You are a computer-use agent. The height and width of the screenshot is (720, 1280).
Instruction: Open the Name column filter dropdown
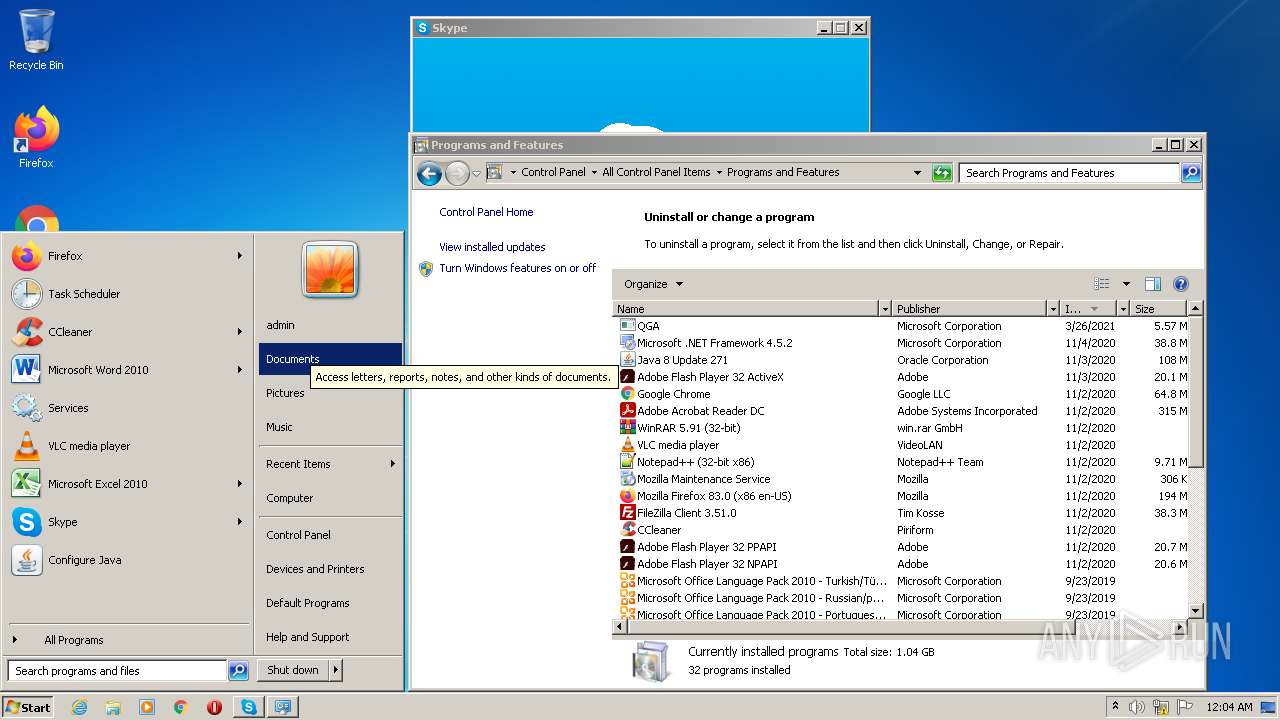(x=884, y=309)
